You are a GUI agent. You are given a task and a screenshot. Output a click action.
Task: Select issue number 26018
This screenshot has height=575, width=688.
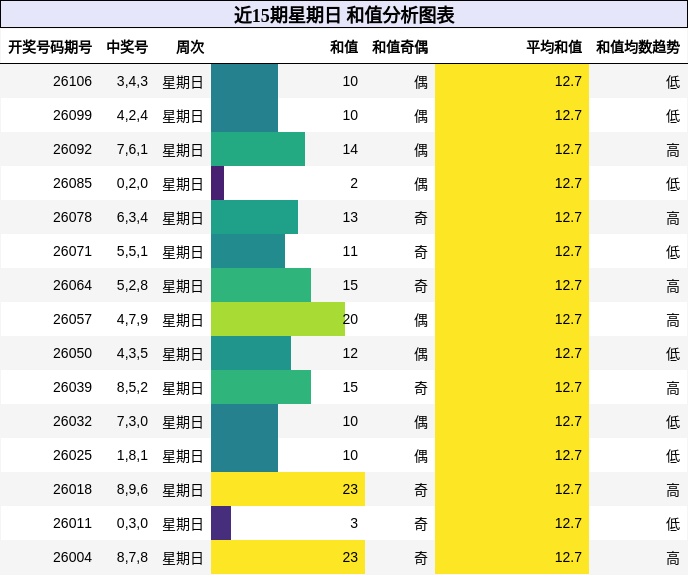72,489
